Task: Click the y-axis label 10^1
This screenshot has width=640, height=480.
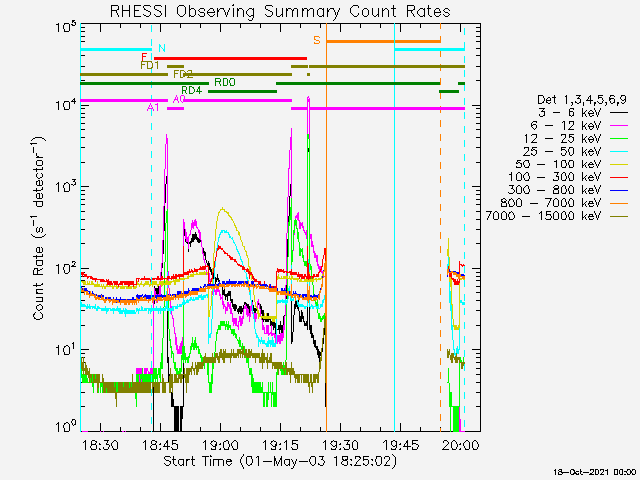Action: click(66, 349)
